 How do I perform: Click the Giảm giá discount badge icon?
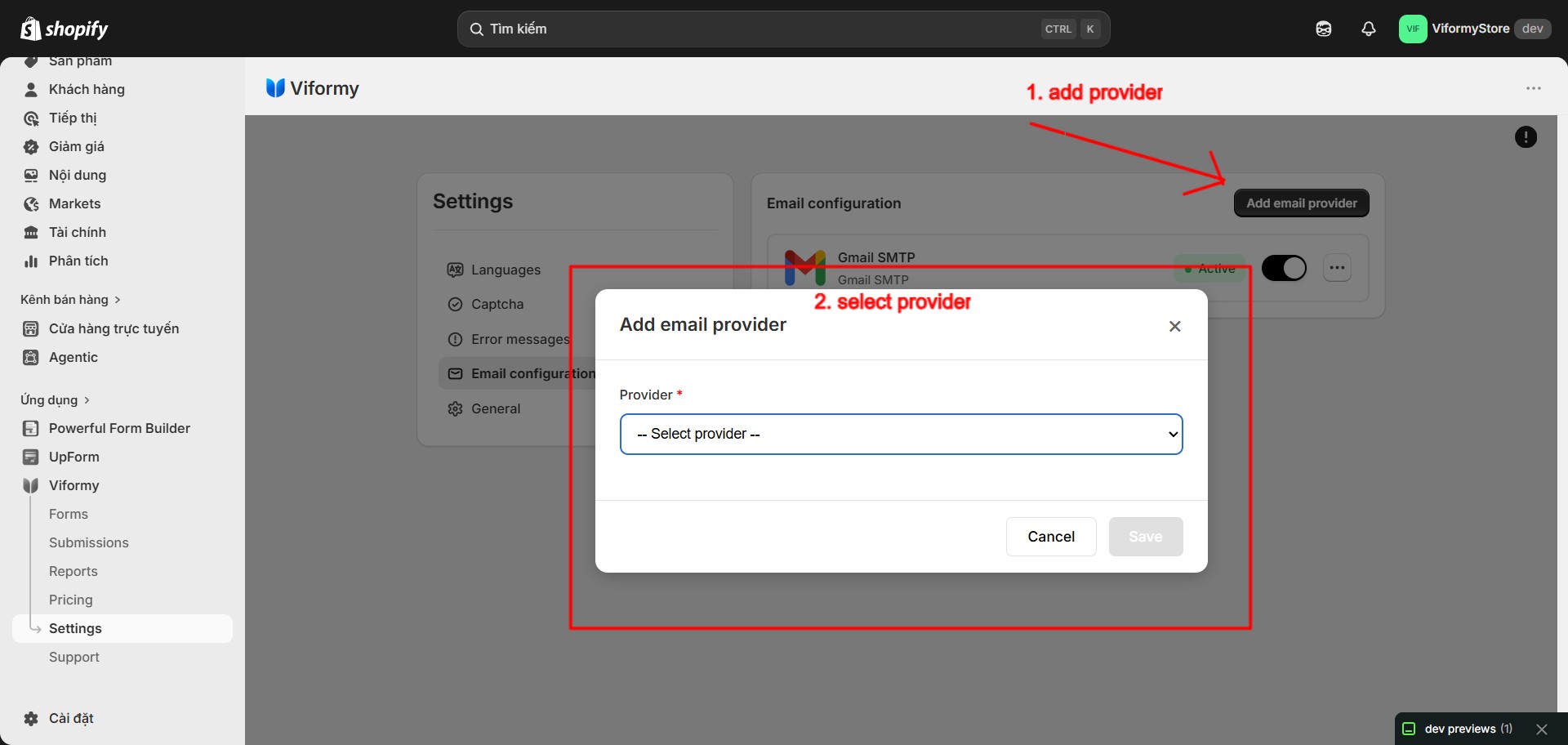31,147
